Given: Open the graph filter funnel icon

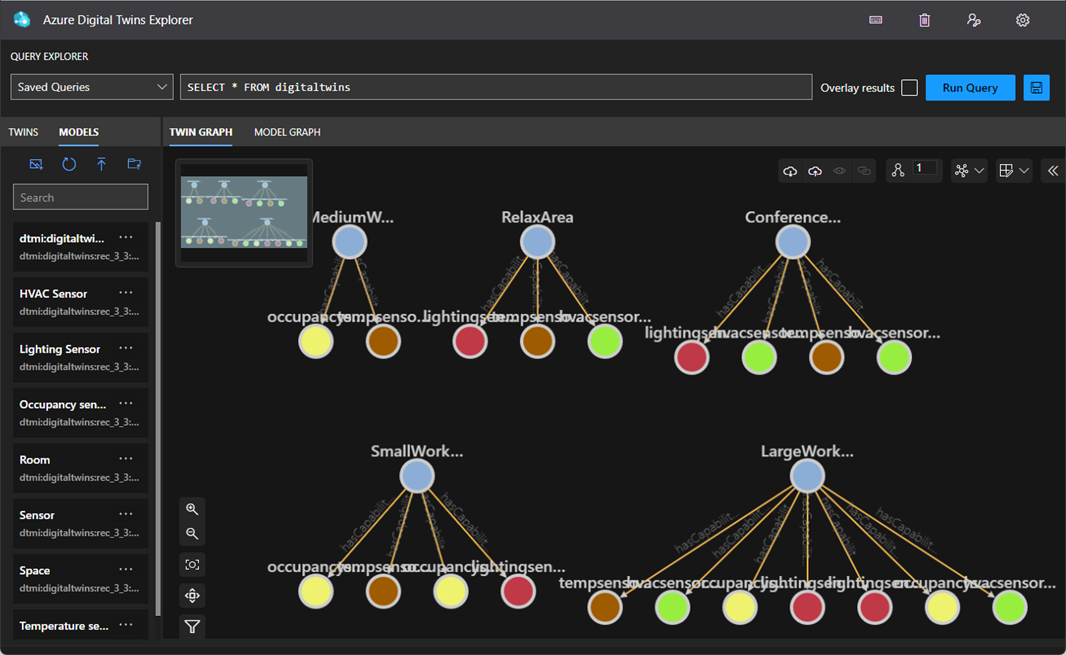Looking at the screenshot, I should point(192,626).
